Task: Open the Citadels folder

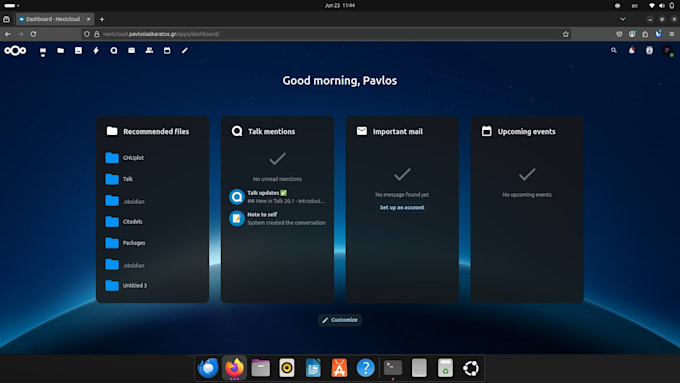Action: click(152, 221)
